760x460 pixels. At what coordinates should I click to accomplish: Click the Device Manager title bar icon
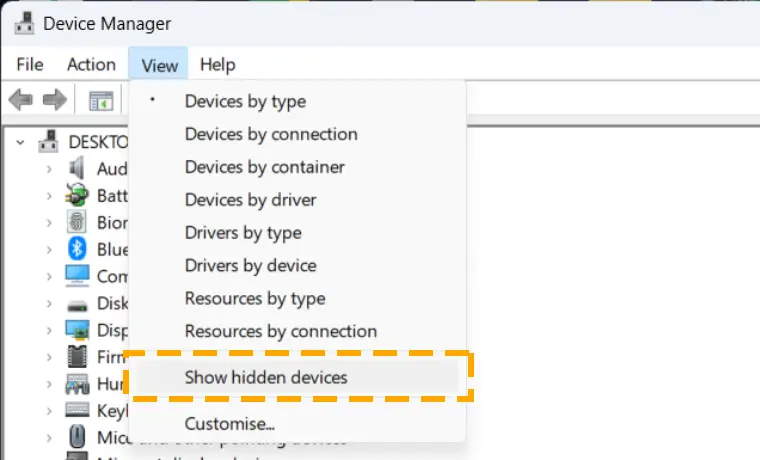tap(24, 23)
